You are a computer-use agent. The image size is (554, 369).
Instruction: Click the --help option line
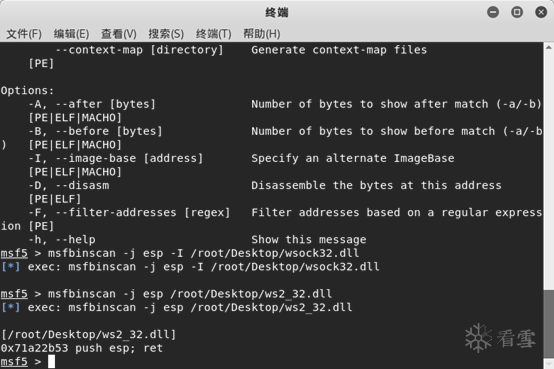pyautogui.click(x=198, y=240)
